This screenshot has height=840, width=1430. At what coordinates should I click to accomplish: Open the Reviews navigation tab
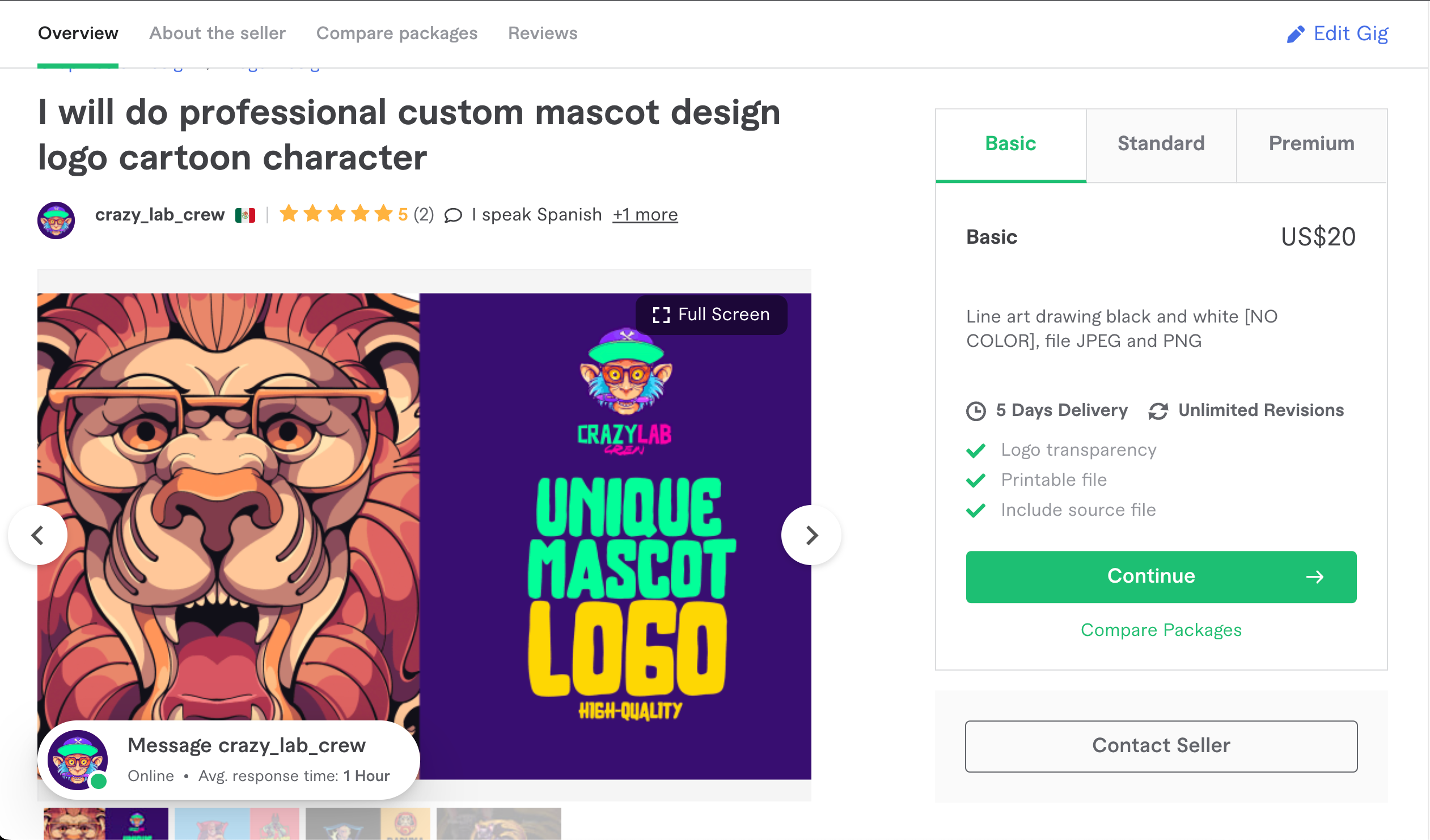point(543,33)
